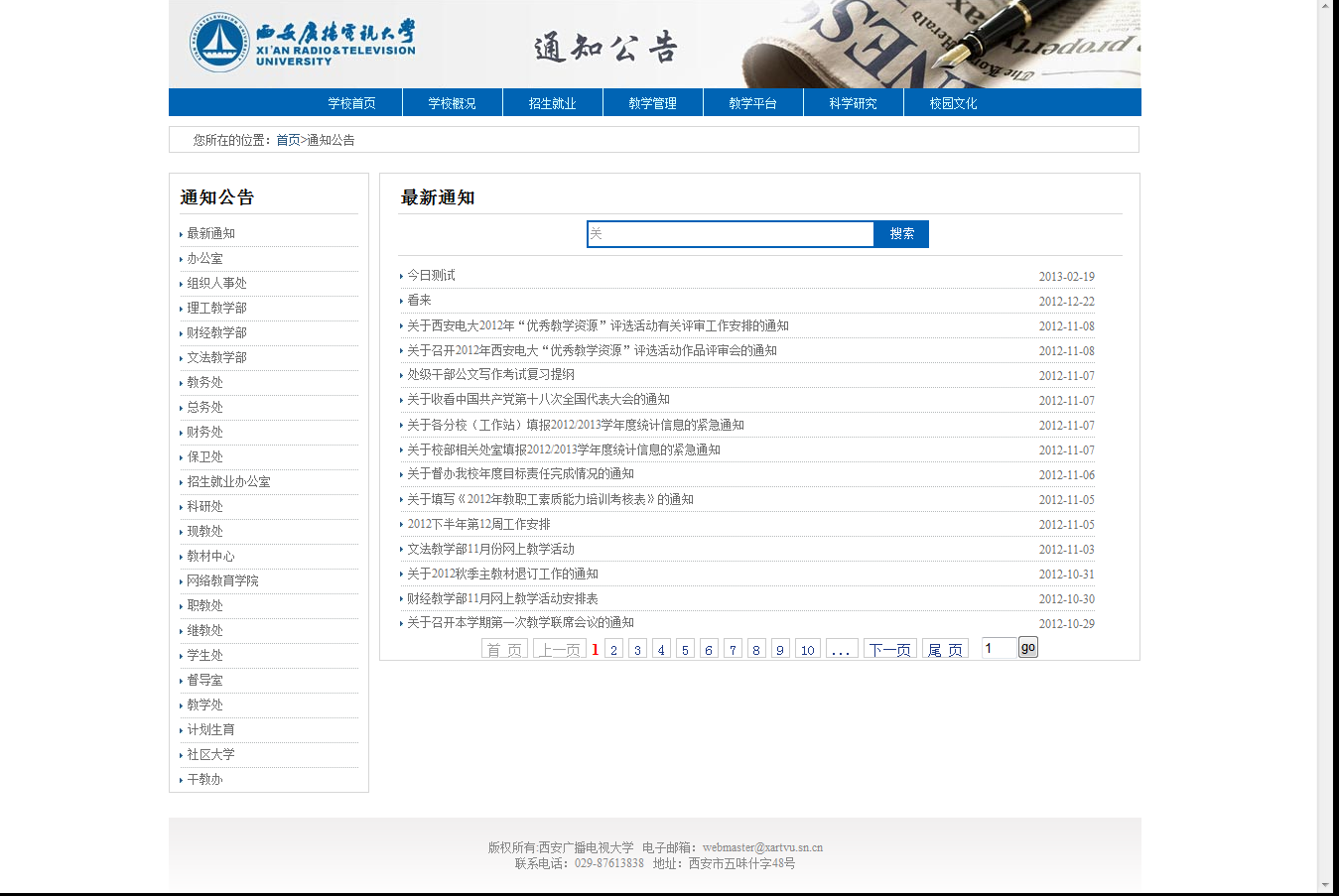Select the 教学管理 menu item
1339x896 pixels.
click(652, 101)
